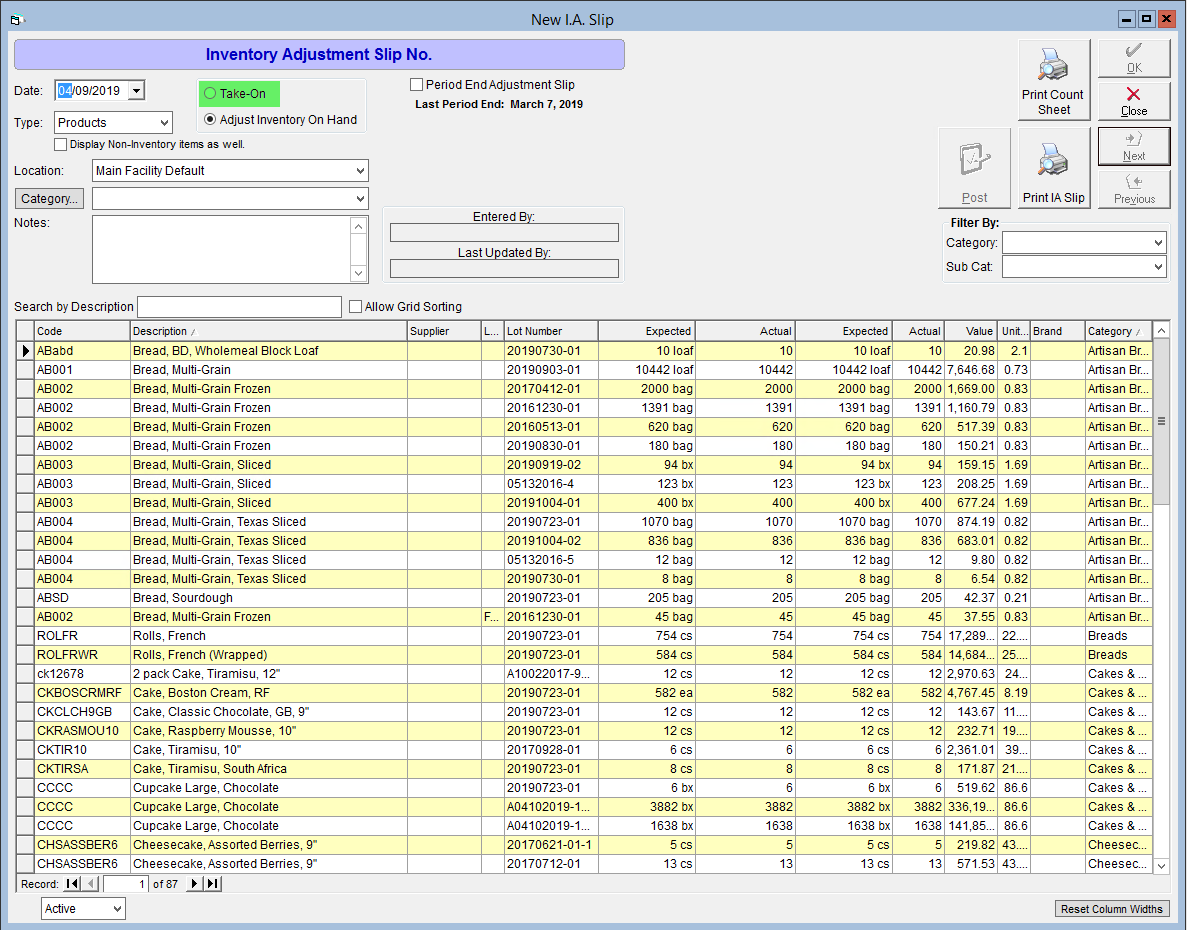The height and width of the screenshot is (930, 1187).
Task: Click the Brand column header
Action: tap(1058, 331)
